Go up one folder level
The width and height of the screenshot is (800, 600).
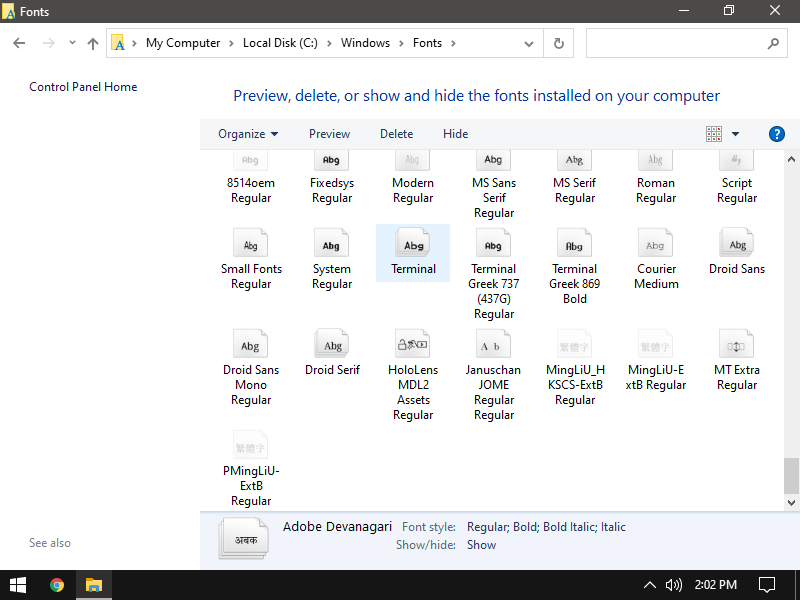click(x=92, y=43)
